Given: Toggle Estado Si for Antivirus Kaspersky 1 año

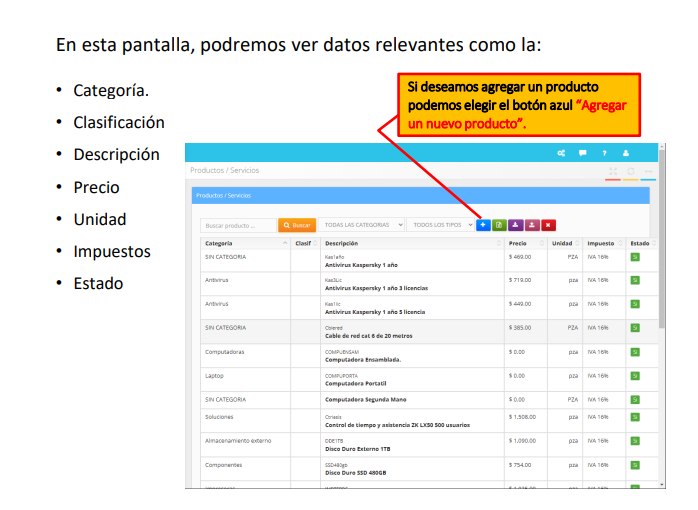Looking at the screenshot, I should pos(635,257).
